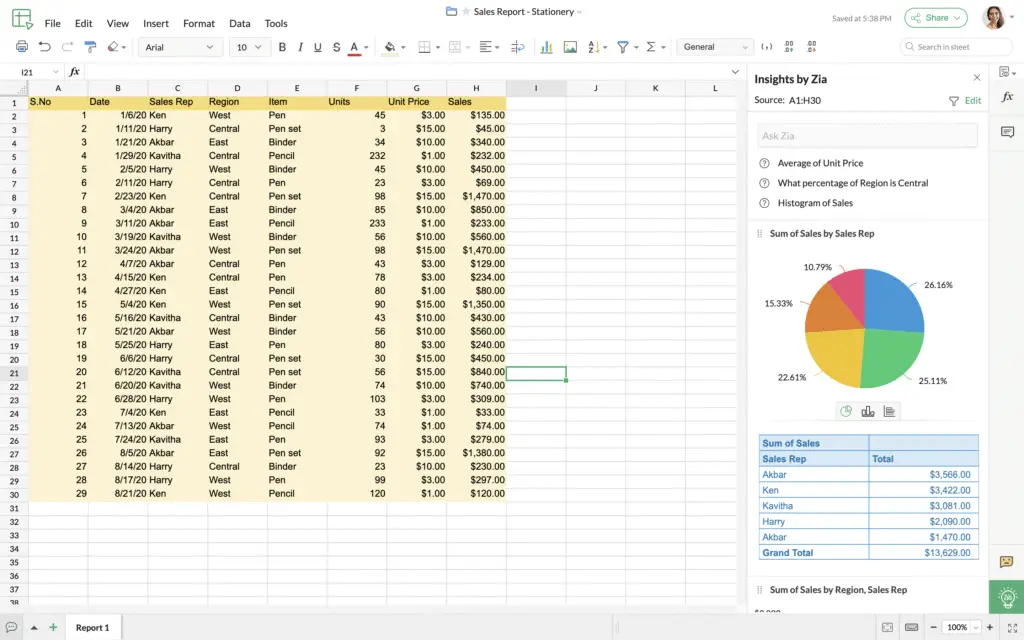Image resolution: width=1024 pixels, height=640 pixels.
Task: Open the Arial font dropdown
Action: tap(180, 47)
